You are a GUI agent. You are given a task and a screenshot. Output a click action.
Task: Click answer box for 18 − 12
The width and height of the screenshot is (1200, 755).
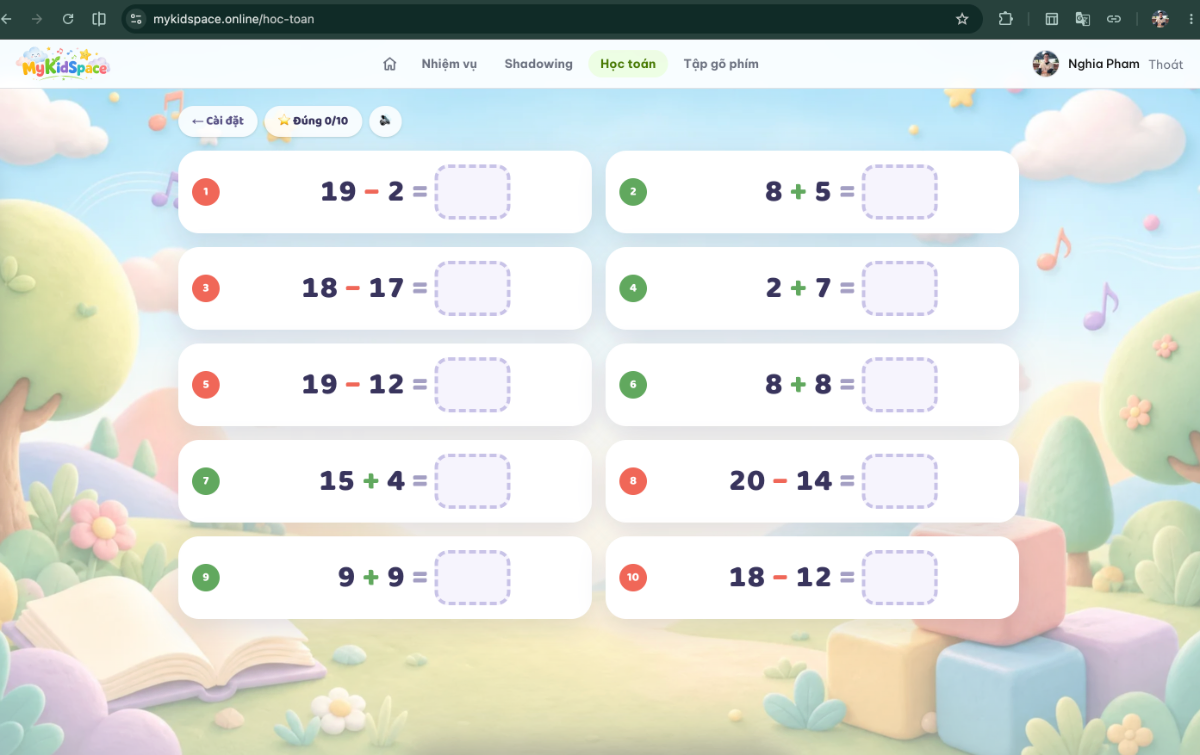click(x=900, y=577)
